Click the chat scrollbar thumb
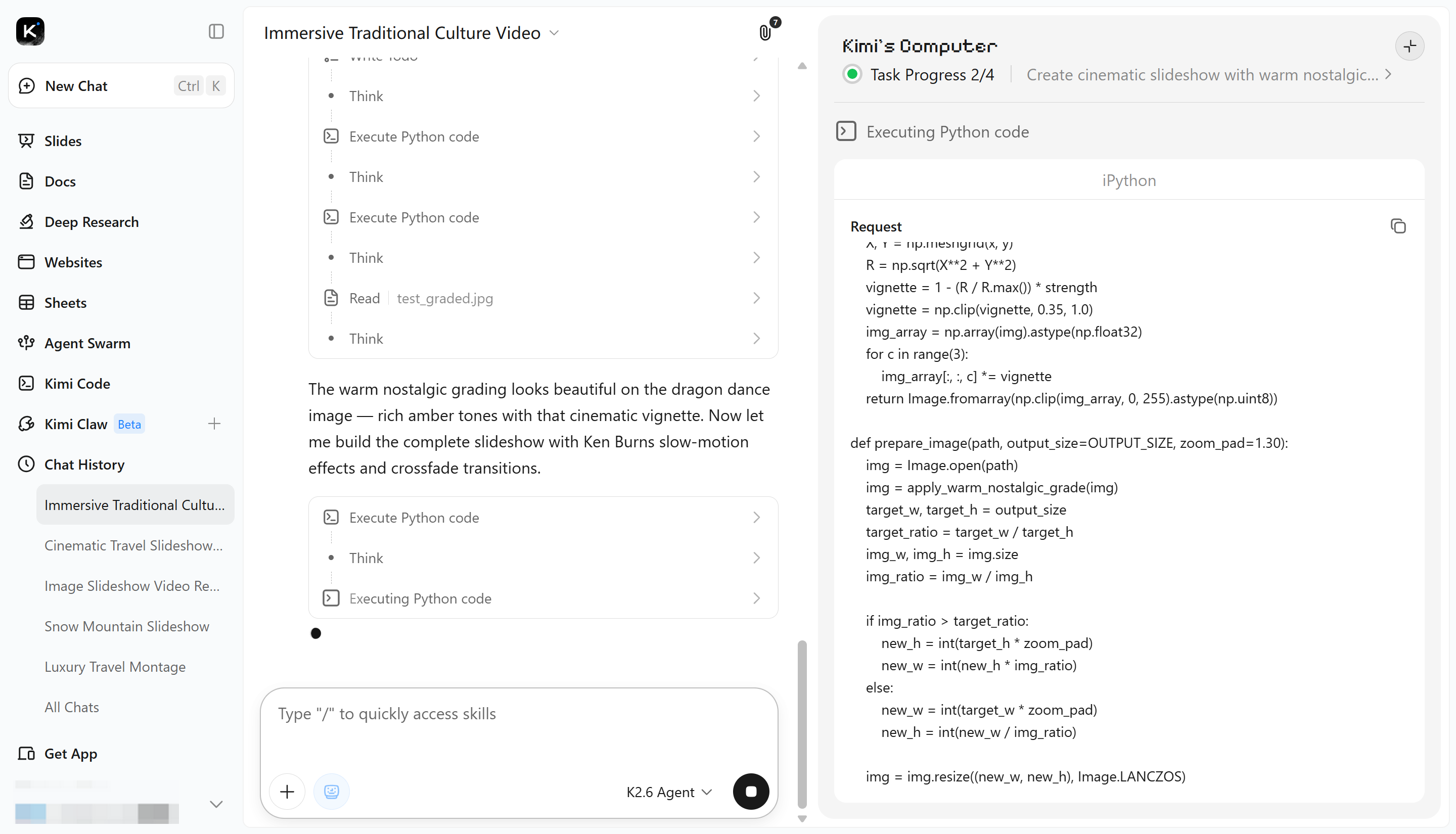Screen dimensions: 1456x834 coord(802,725)
